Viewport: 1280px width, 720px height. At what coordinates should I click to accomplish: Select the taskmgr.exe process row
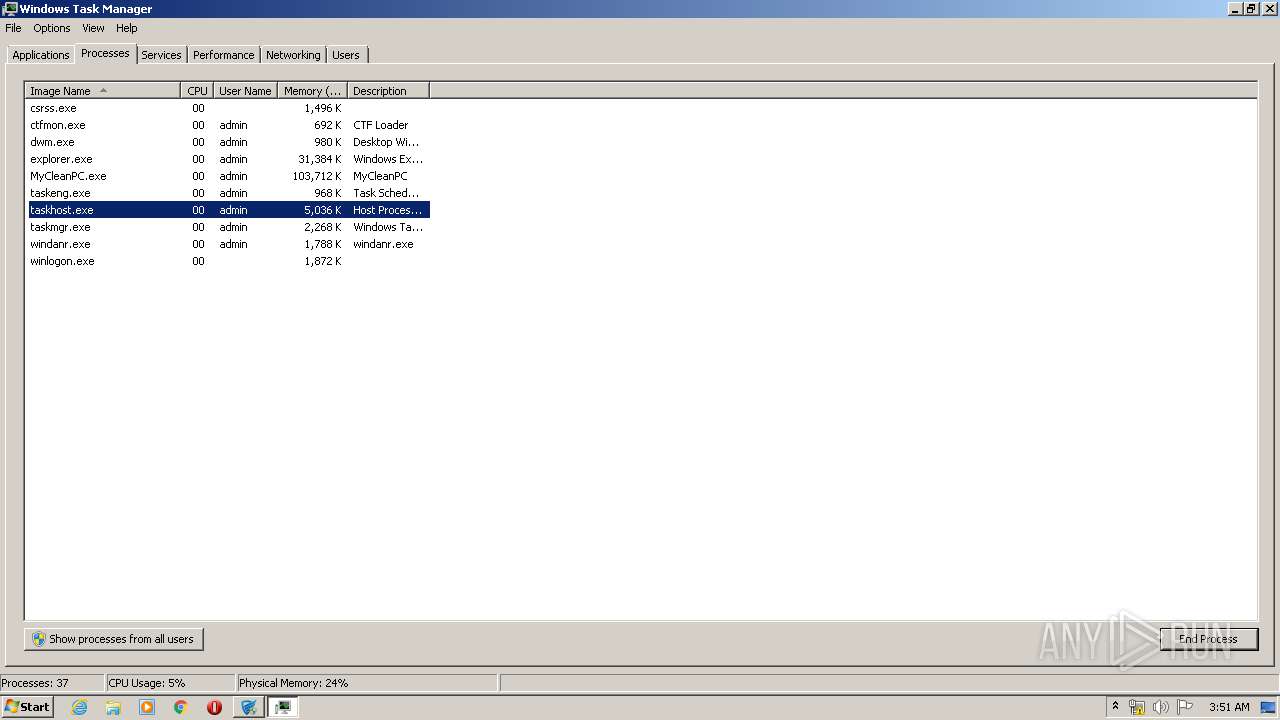click(x=228, y=227)
